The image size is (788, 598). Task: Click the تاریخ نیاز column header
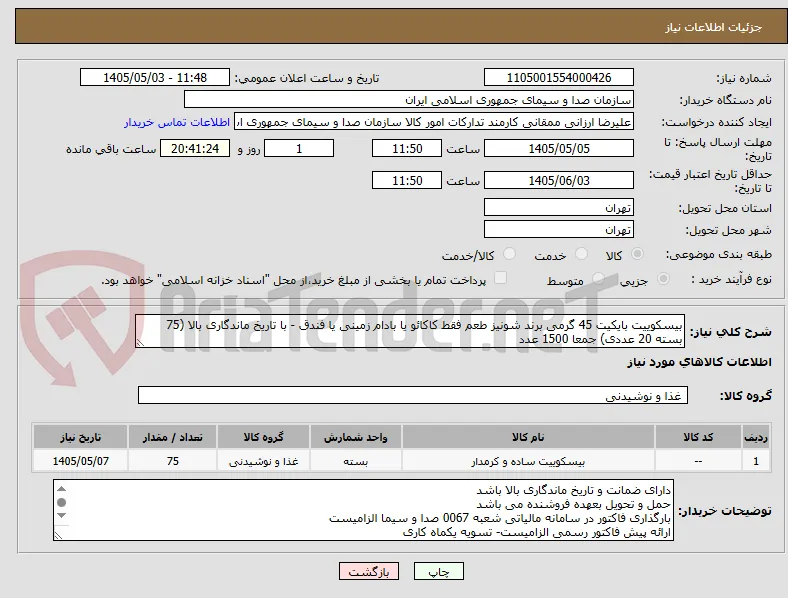(80, 437)
